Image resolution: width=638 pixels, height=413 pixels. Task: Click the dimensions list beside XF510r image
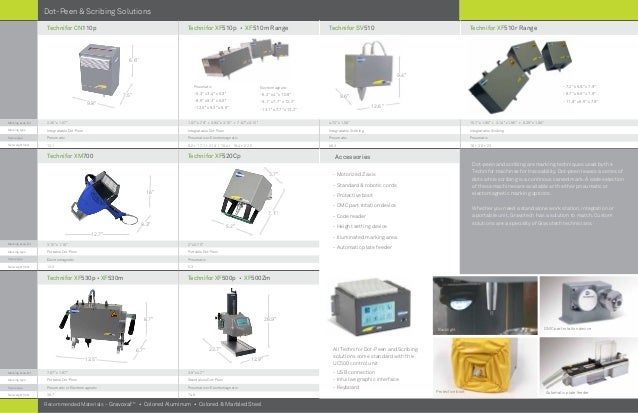click(x=581, y=94)
